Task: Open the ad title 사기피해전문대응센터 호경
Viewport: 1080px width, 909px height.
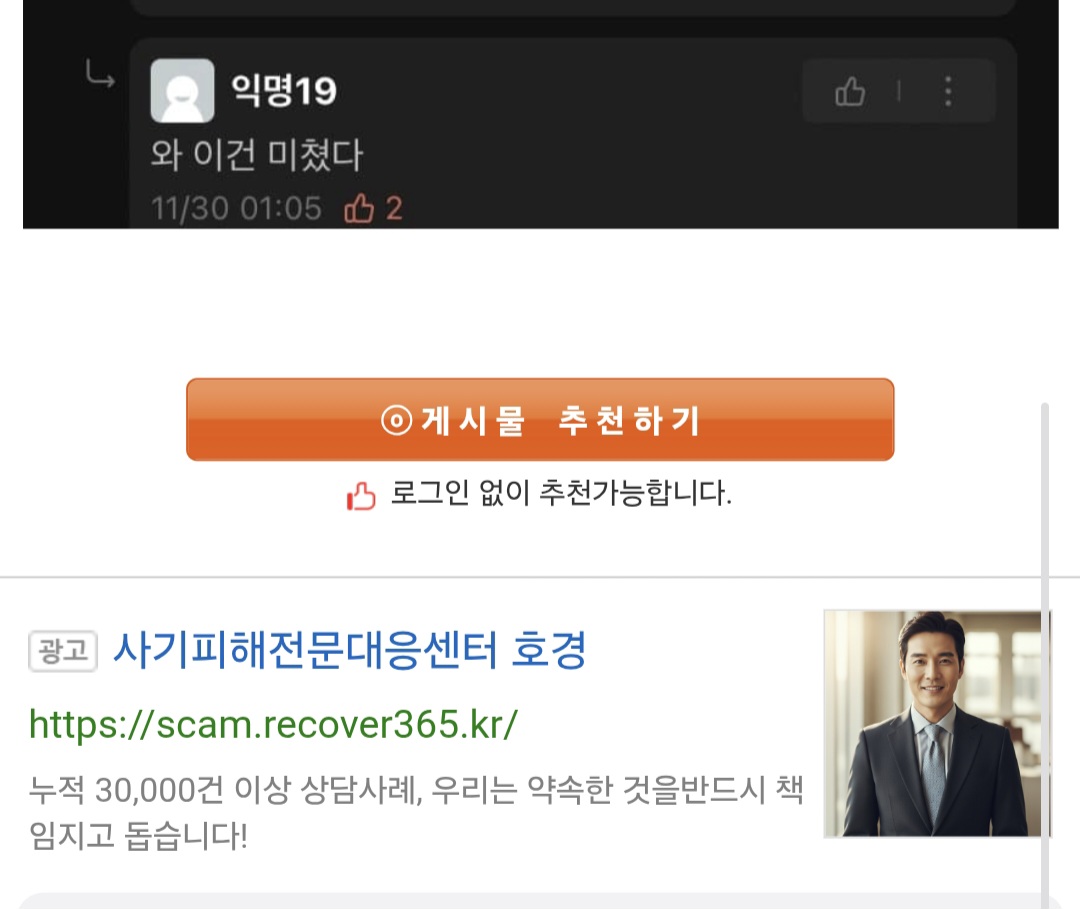Action: (x=350, y=649)
